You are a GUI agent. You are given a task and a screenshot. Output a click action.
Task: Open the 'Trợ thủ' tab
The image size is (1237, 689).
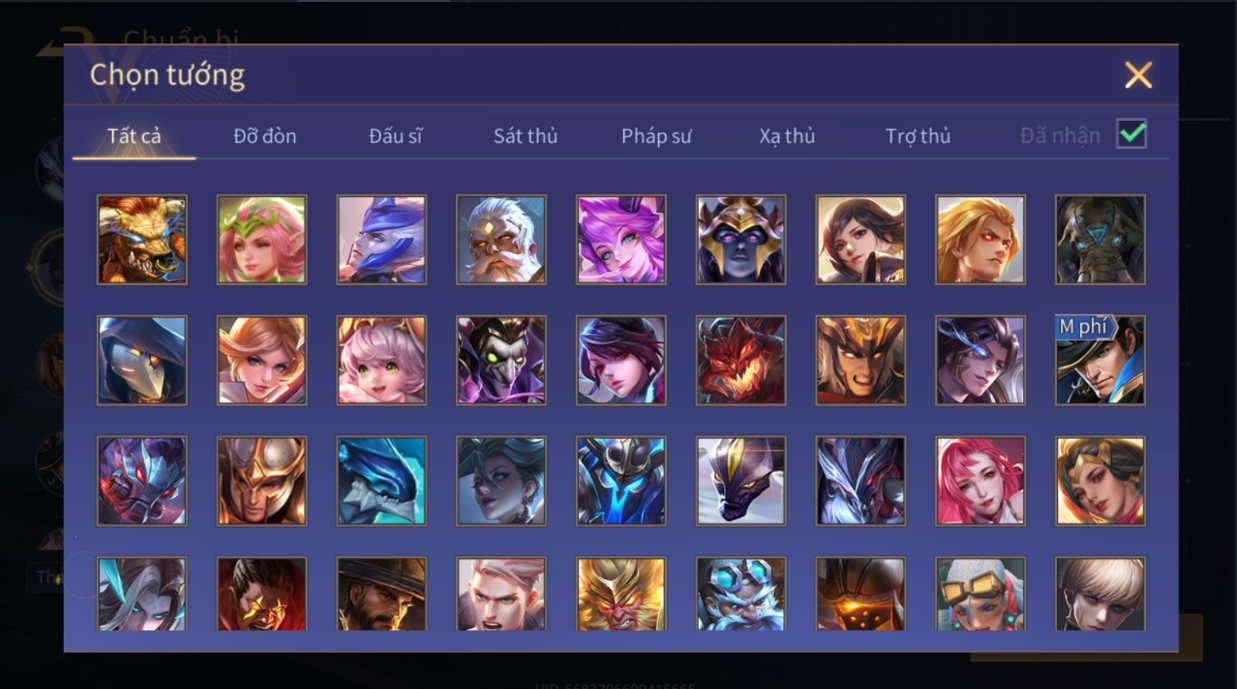[x=918, y=136]
